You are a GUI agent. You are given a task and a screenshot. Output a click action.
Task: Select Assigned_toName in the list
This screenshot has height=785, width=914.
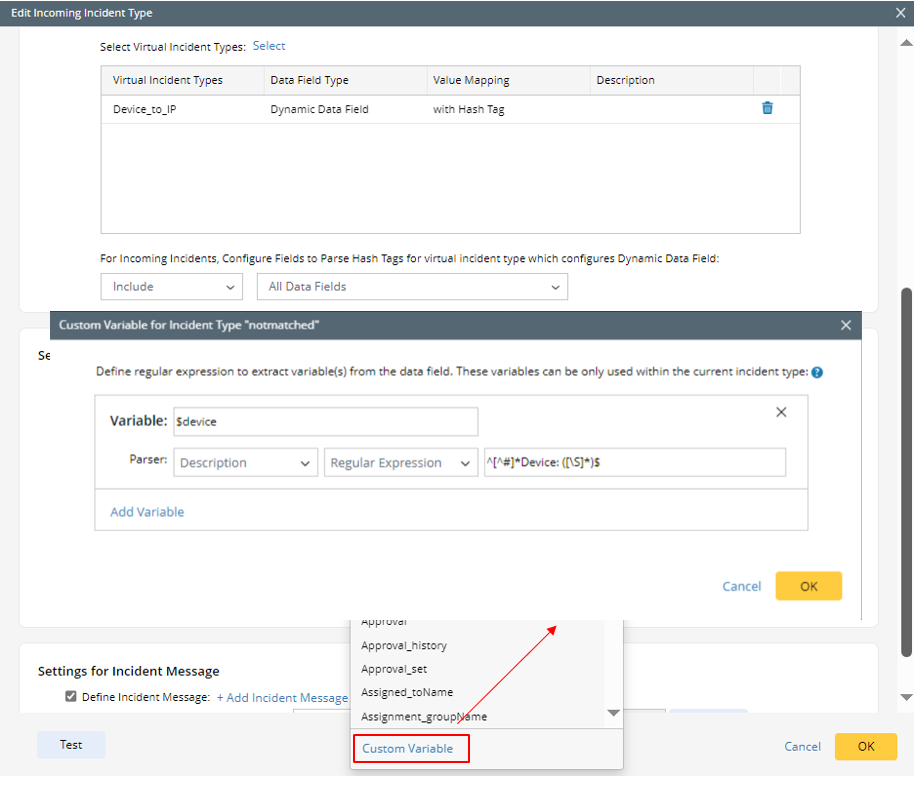(x=407, y=692)
